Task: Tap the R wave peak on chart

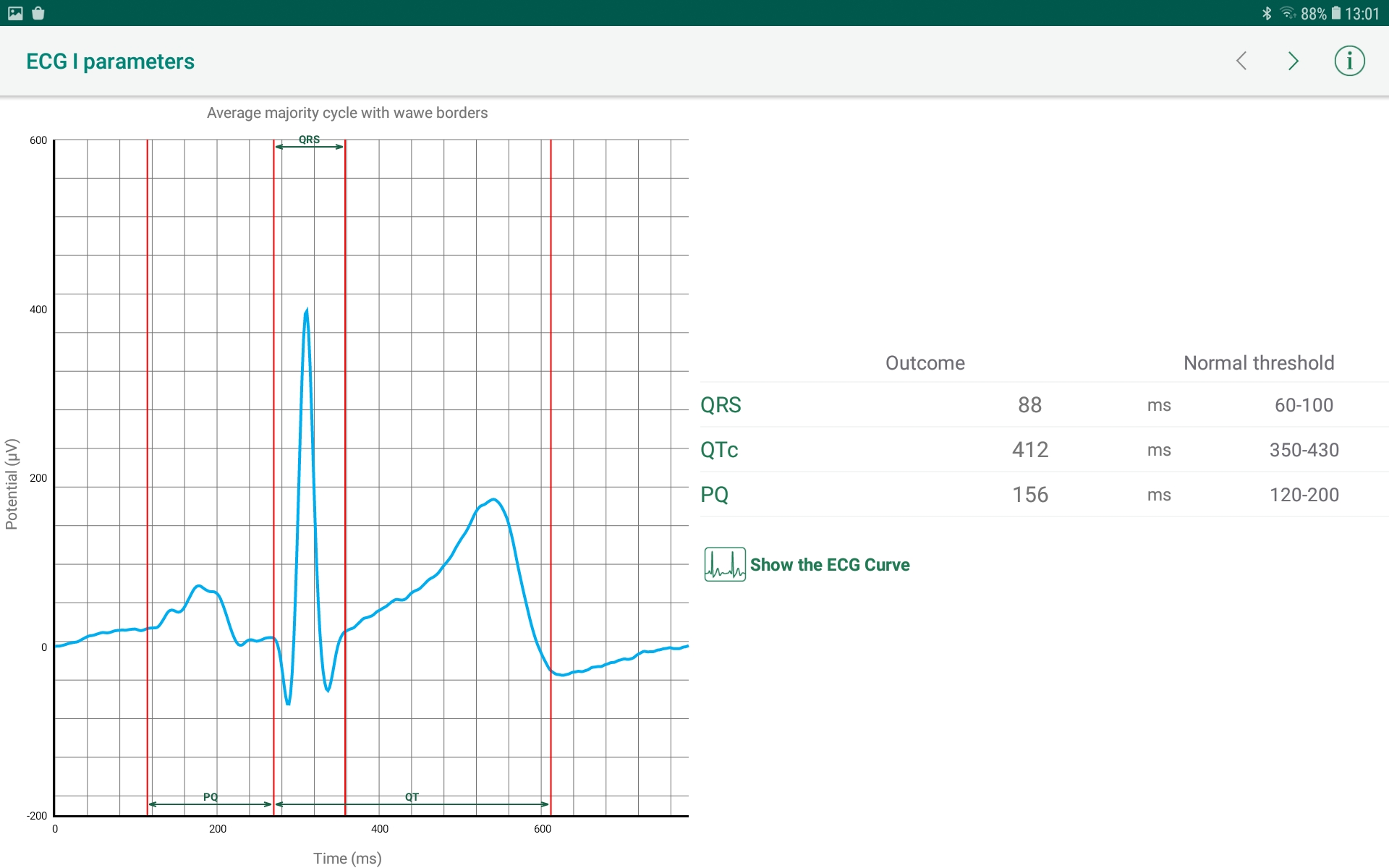Action: (307, 312)
